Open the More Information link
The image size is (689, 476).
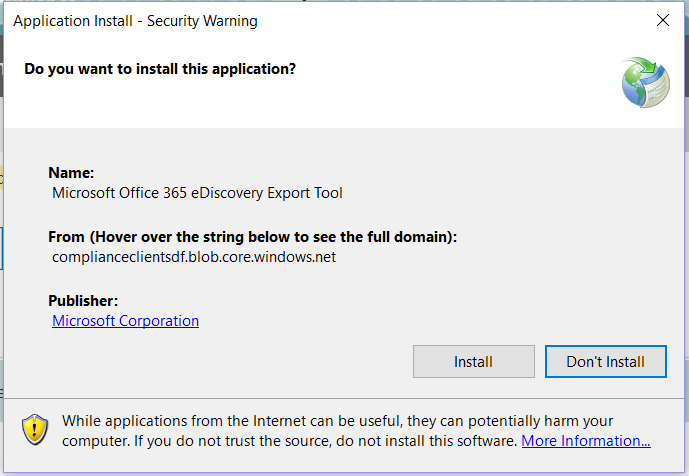(586, 440)
